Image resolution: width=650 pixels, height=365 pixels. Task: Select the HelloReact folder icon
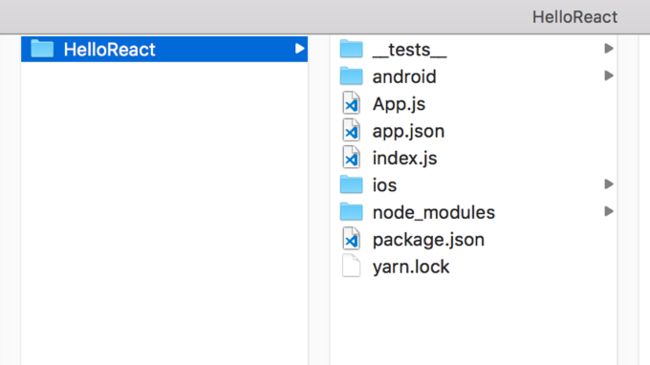pos(42,49)
